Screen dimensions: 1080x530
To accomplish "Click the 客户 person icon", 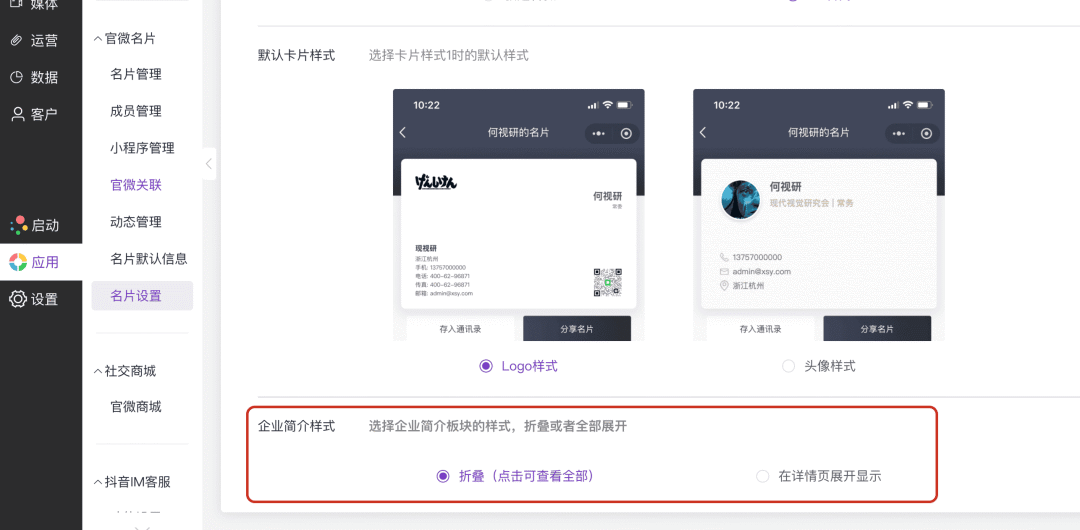I will (17, 114).
